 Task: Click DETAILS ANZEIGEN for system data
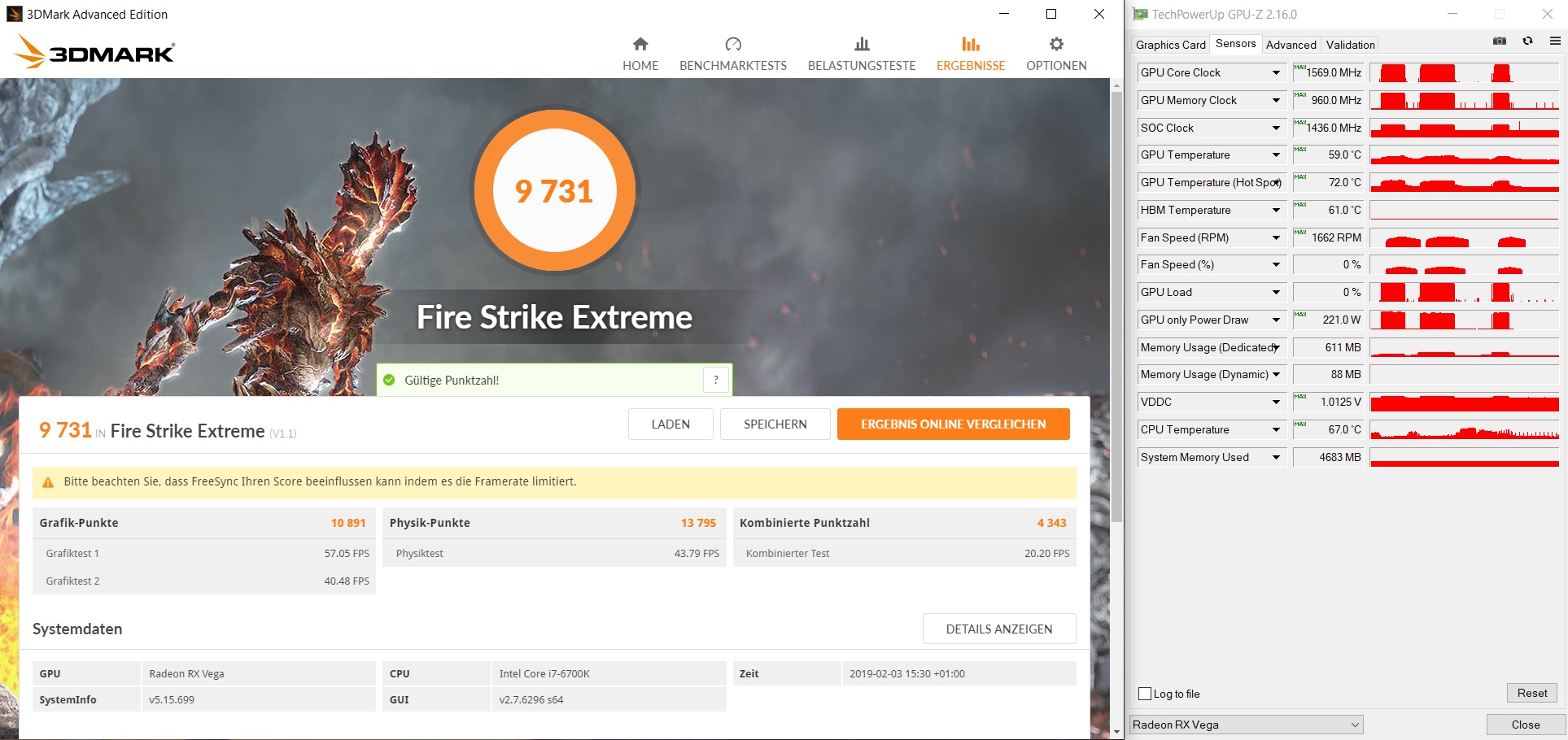click(x=999, y=629)
